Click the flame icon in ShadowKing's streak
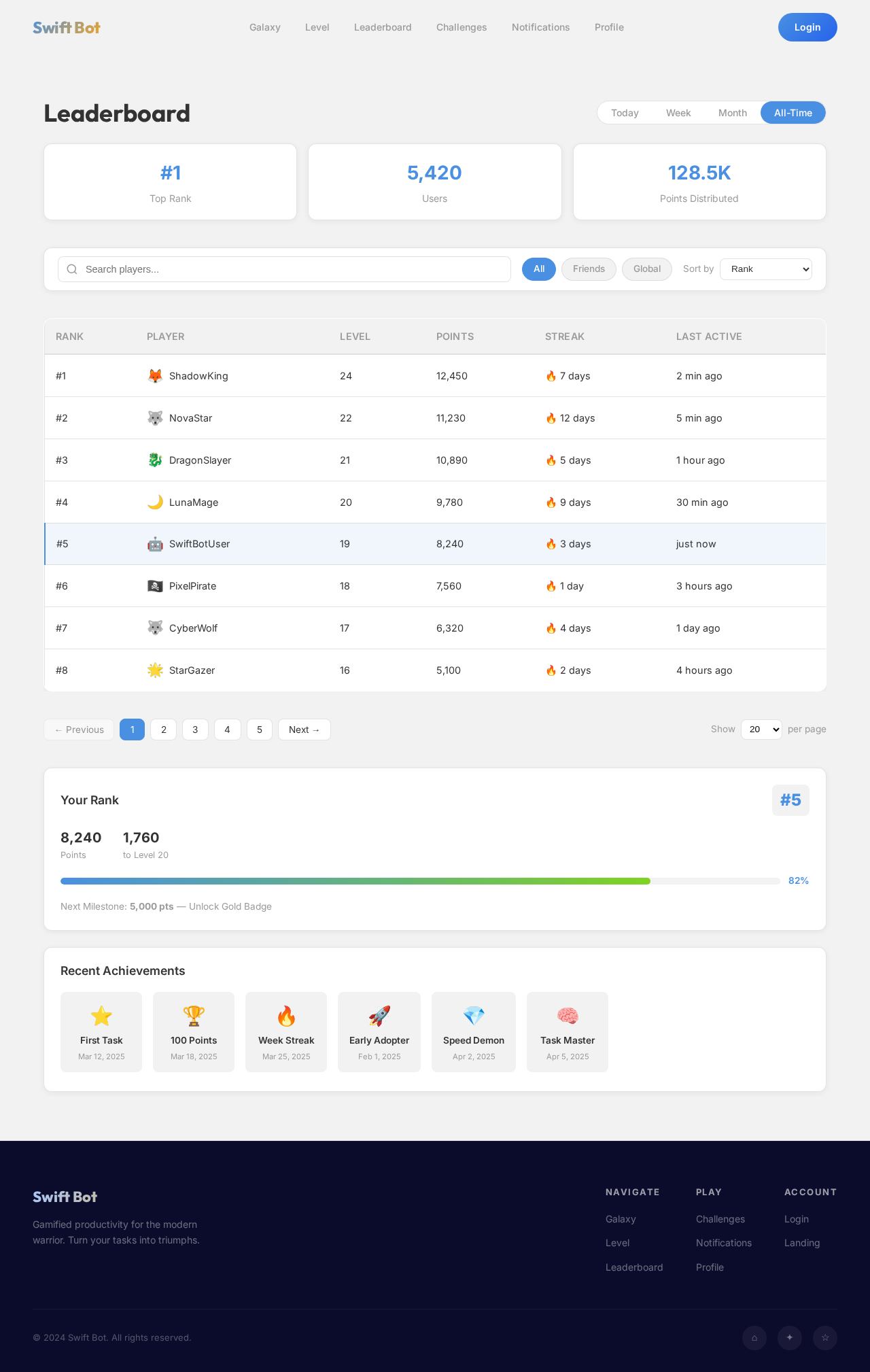 (x=551, y=376)
